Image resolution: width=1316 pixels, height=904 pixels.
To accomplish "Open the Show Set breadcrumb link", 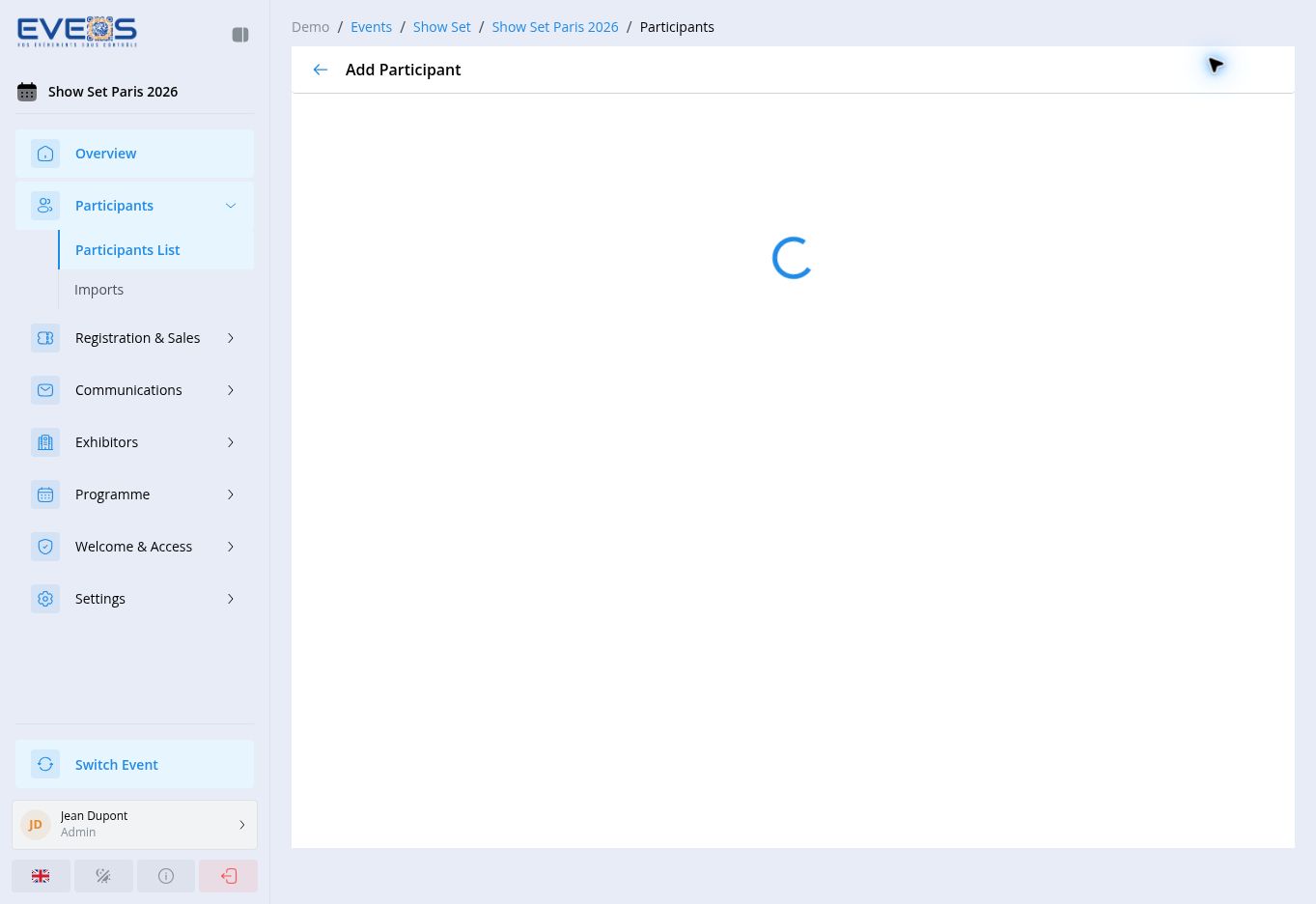I will pos(442,27).
